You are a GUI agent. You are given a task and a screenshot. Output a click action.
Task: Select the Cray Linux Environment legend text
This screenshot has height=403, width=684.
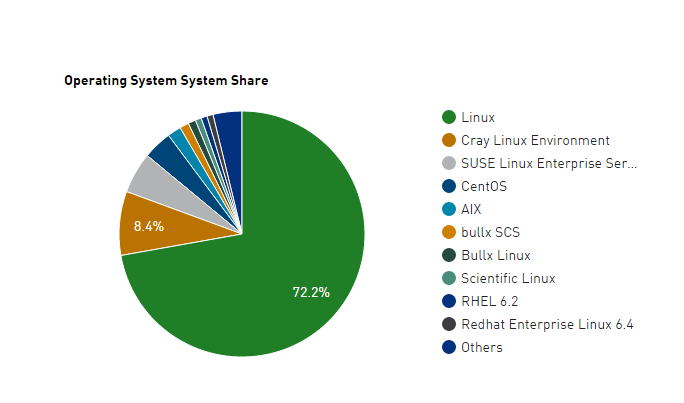pyautogui.click(x=535, y=141)
